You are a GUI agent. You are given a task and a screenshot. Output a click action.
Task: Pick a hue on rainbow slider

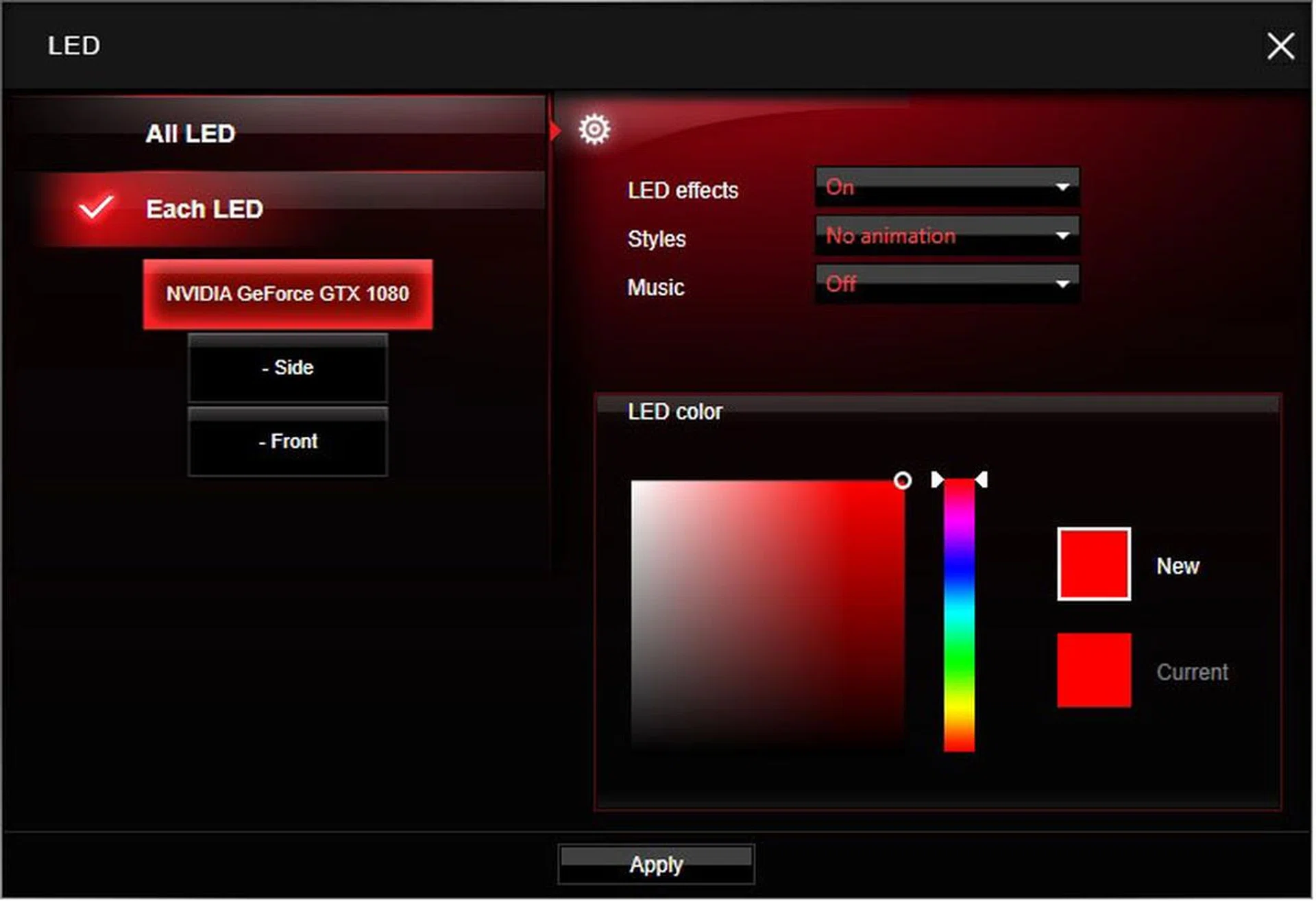click(x=959, y=617)
